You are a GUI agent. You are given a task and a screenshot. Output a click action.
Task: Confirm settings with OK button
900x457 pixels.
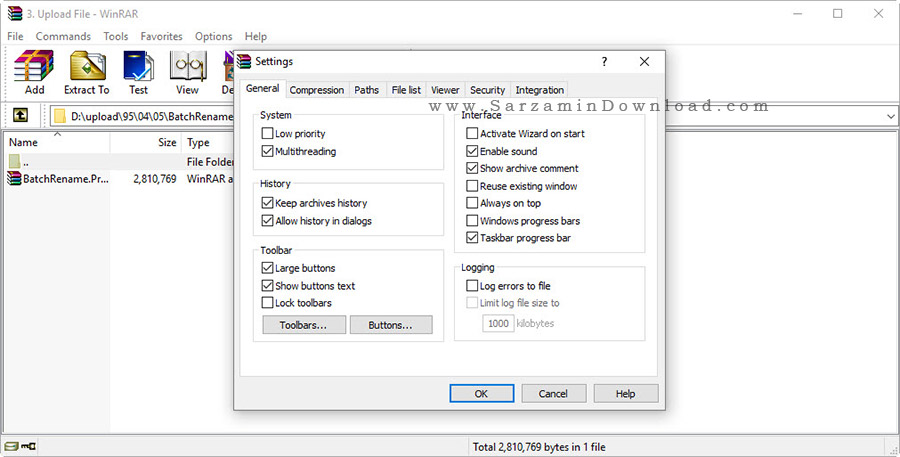point(482,393)
